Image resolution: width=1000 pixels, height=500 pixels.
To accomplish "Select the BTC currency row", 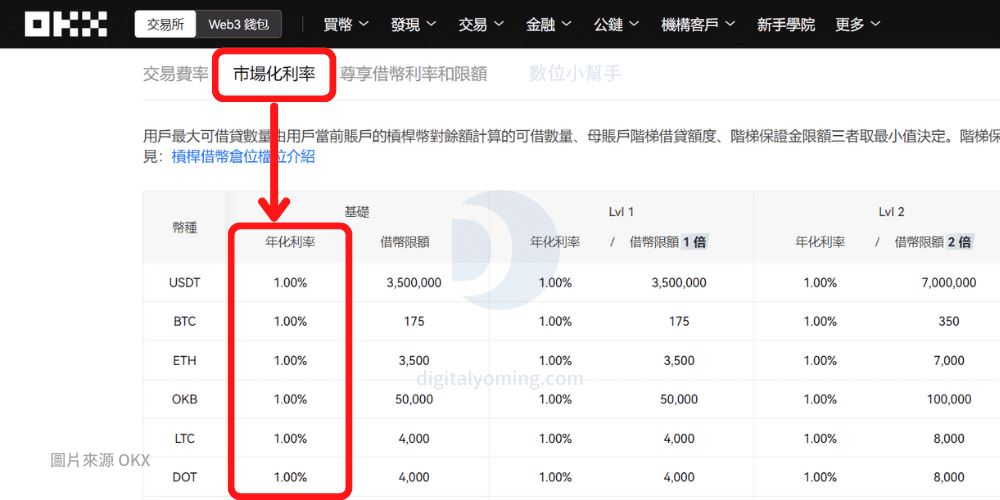I will (184, 322).
